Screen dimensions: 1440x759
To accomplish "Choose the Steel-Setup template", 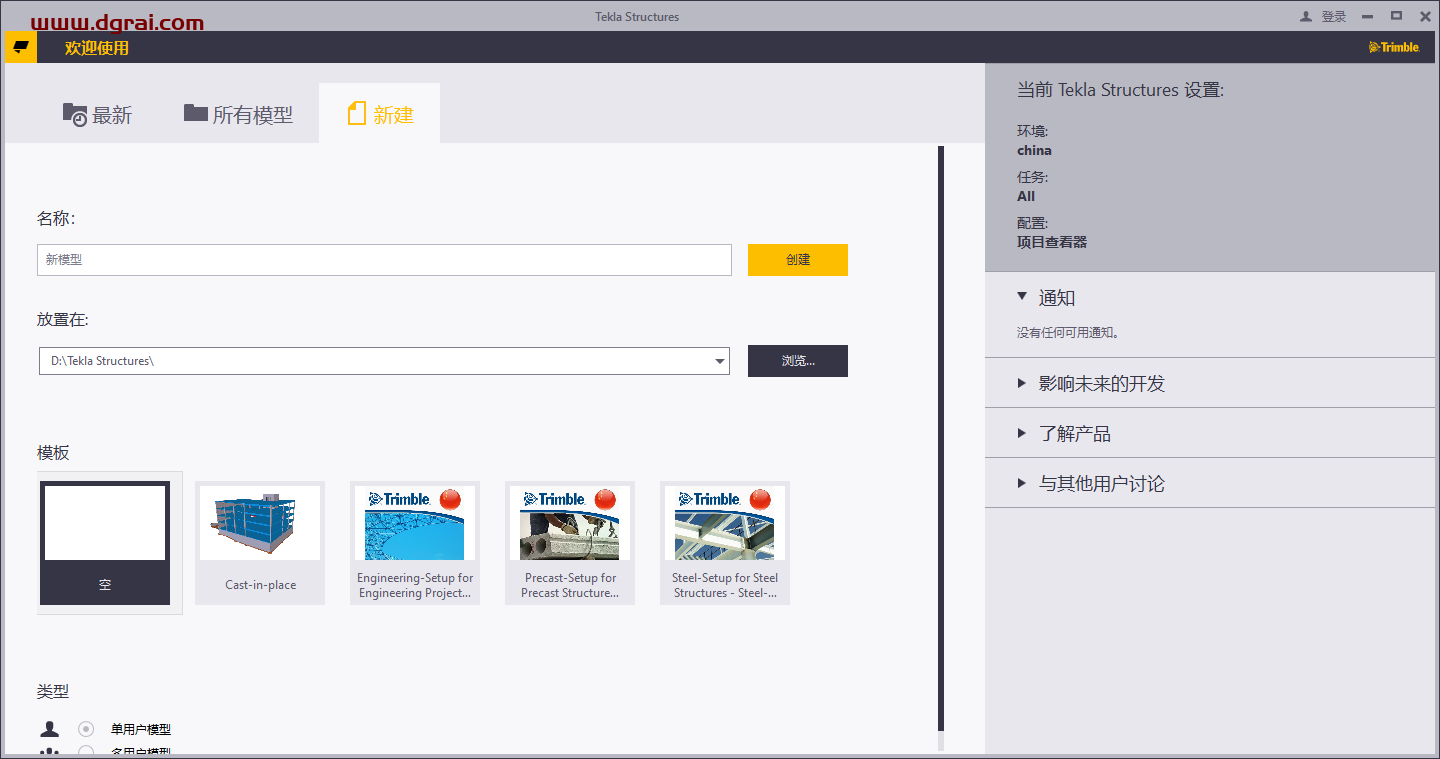I will click(725, 543).
